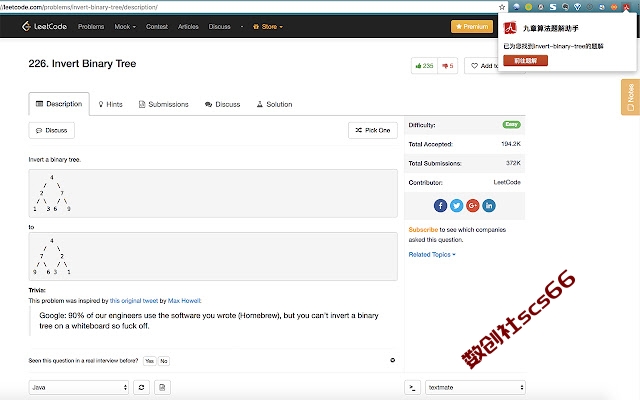Screen dimensions: 640x400
Task: Expand the Mock menu
Action: pos(125,27)
